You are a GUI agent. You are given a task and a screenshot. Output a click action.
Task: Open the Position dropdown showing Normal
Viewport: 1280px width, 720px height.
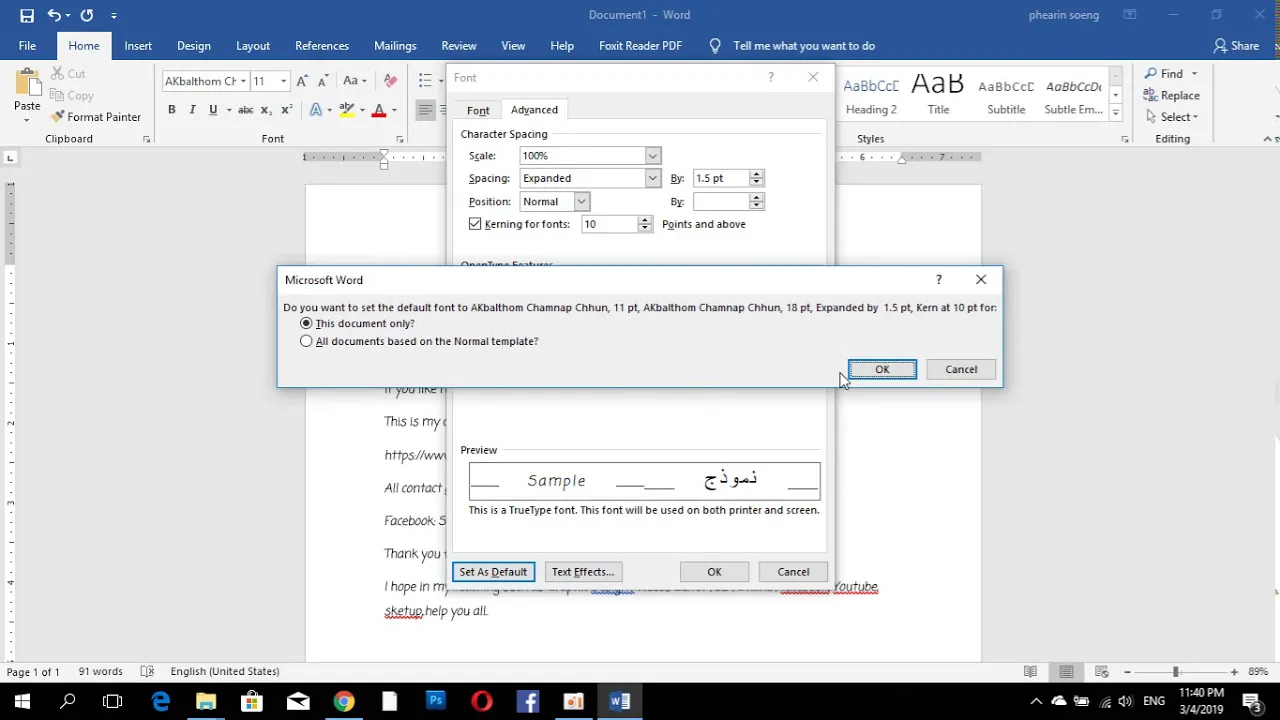click(581, 202)
